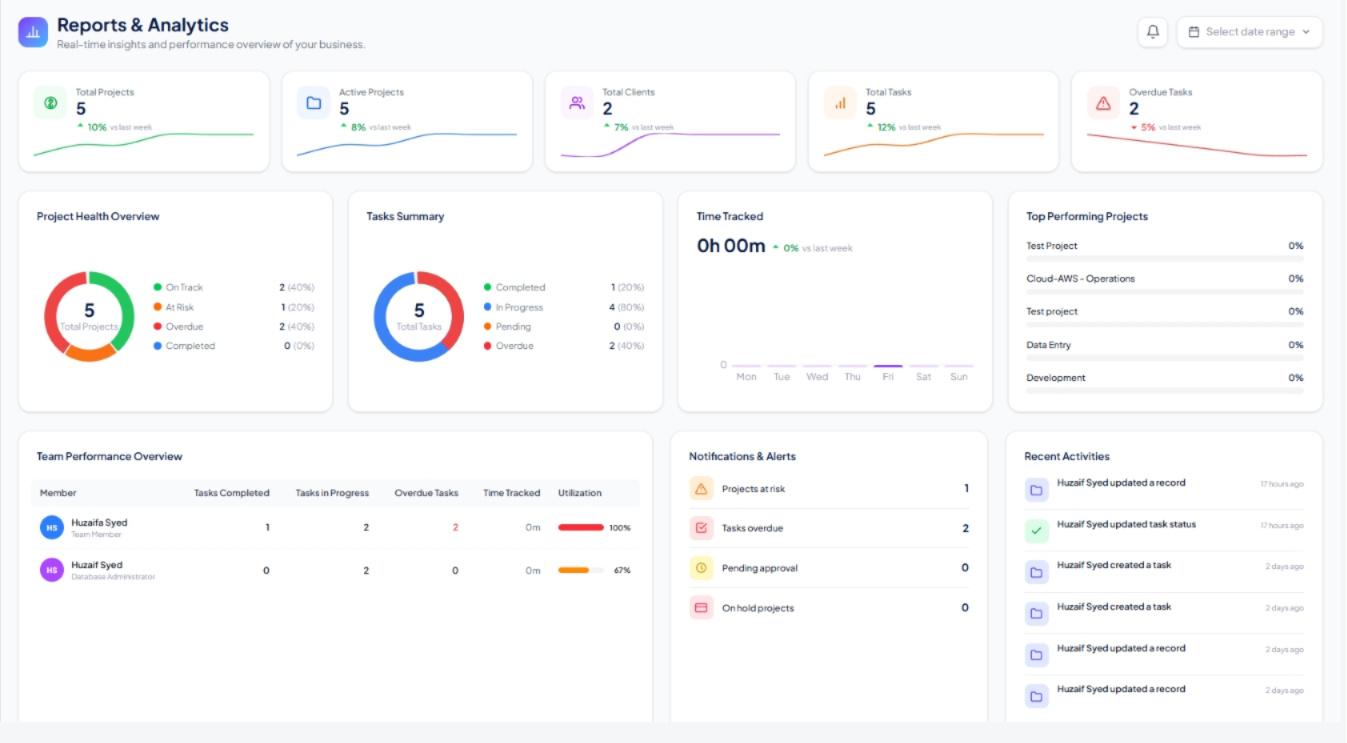
Task: Select the At Risk legend entry
Action: point(234,307)
